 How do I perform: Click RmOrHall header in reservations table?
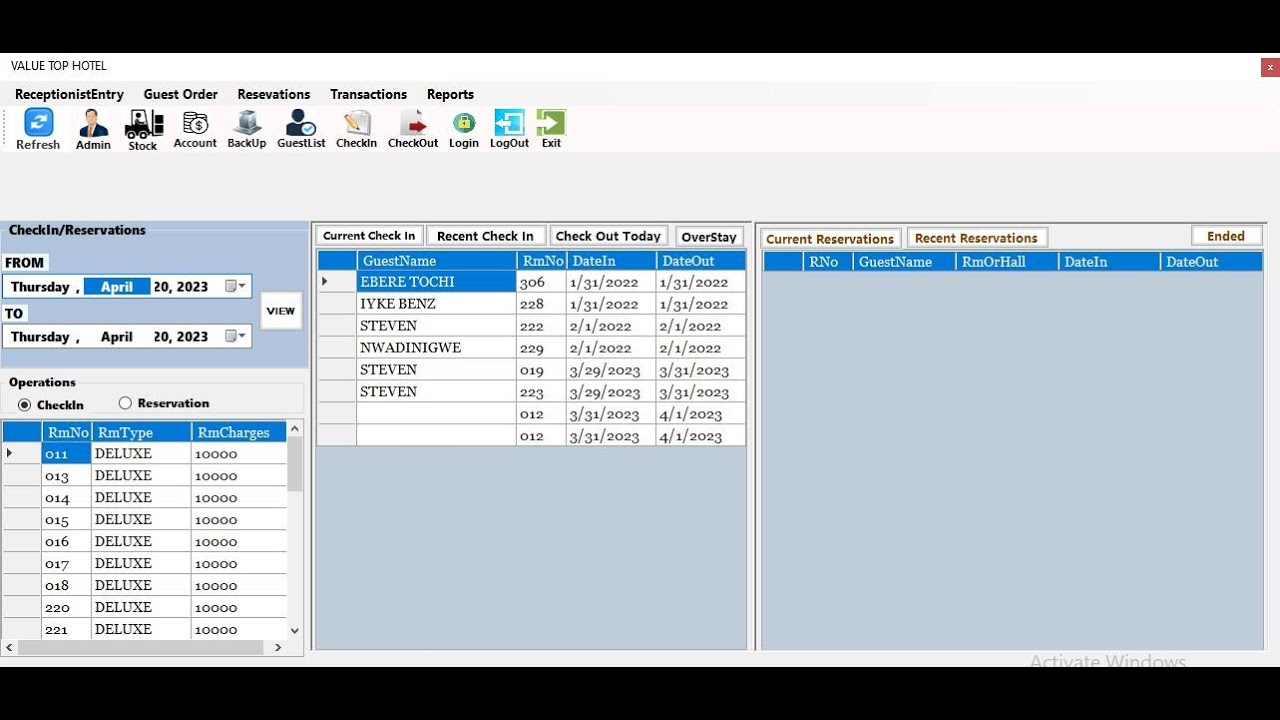coord(1006,262)
